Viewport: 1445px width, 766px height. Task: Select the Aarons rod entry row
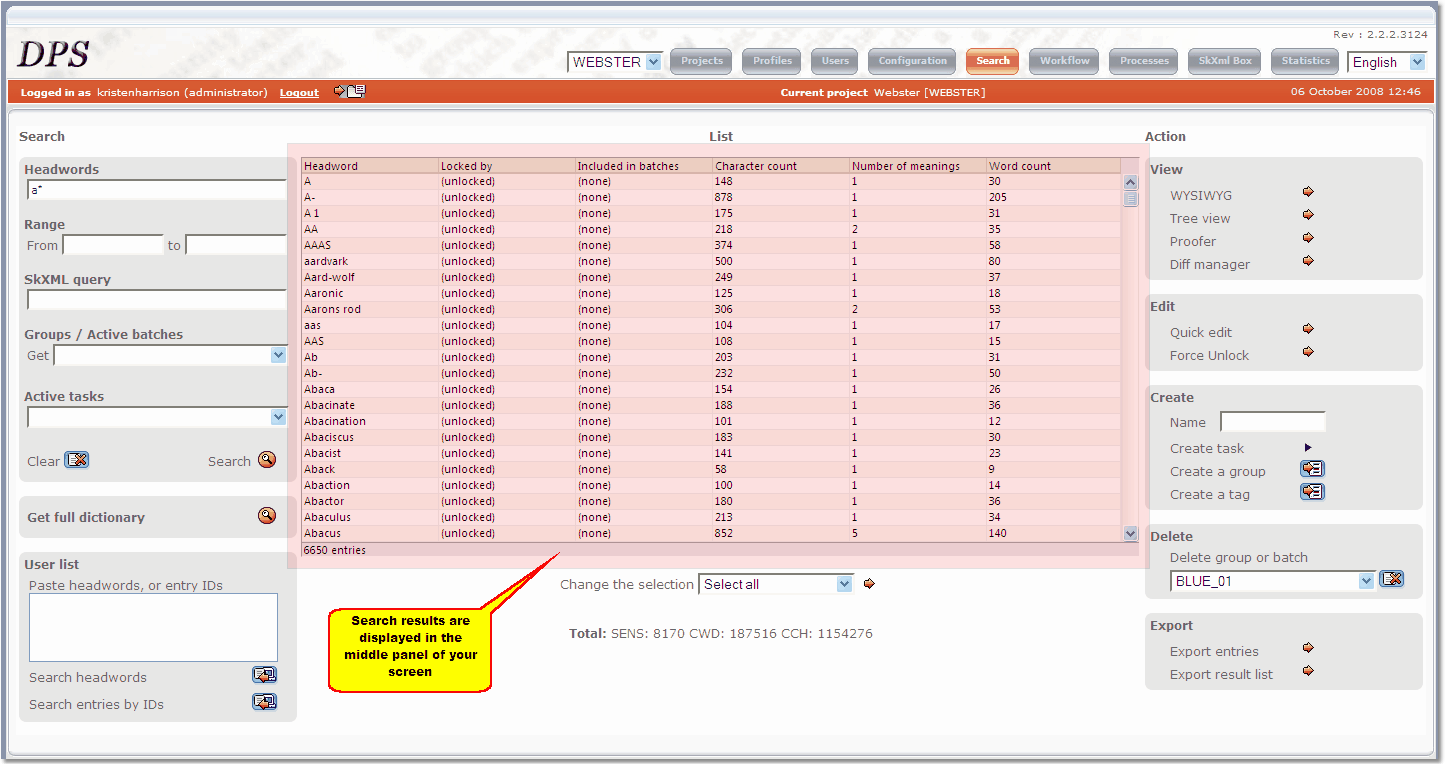pos(711,309)
